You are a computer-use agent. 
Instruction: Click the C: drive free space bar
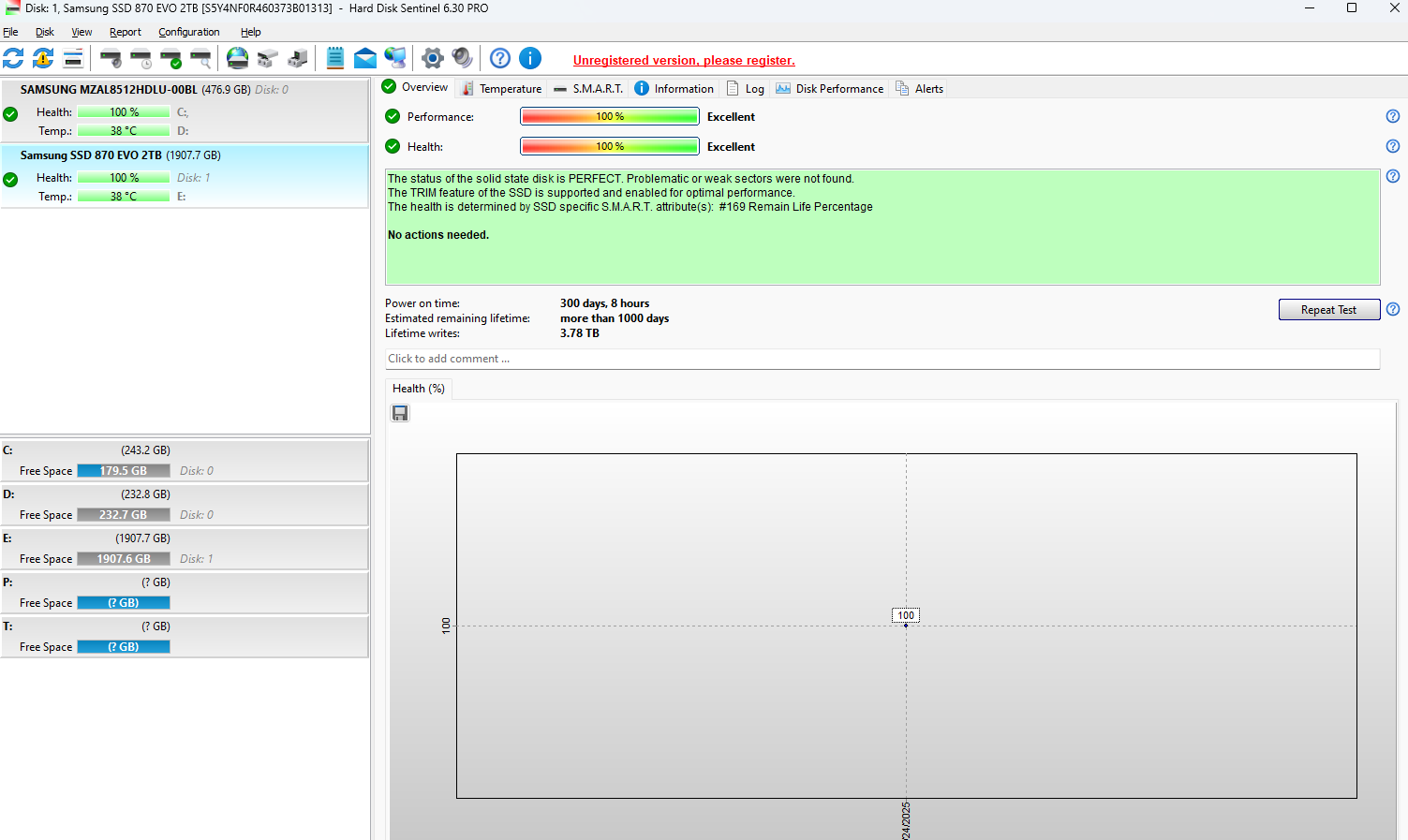point(124,471)
